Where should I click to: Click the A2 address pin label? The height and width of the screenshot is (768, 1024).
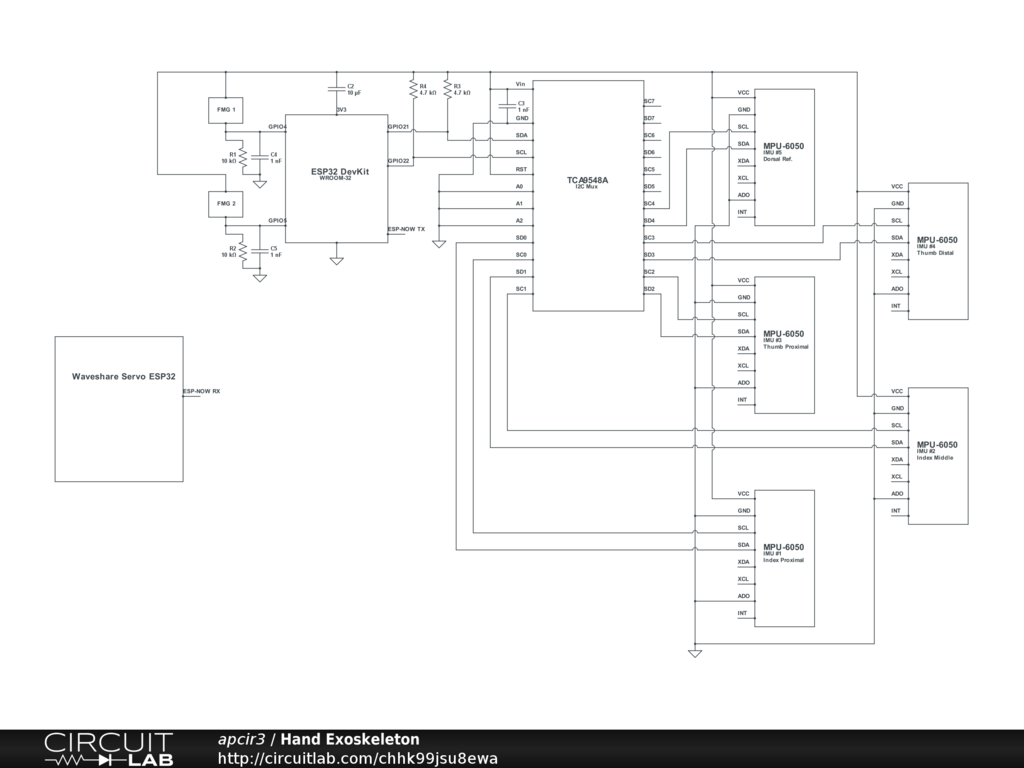click(x=520, y=221)
